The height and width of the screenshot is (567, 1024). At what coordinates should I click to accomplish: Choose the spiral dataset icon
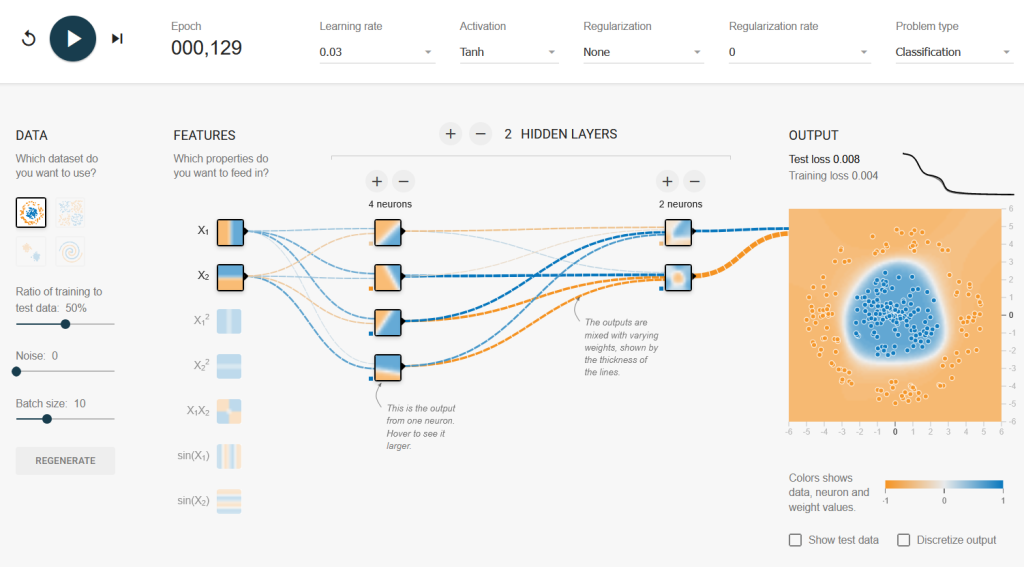(x=71, y=251)
